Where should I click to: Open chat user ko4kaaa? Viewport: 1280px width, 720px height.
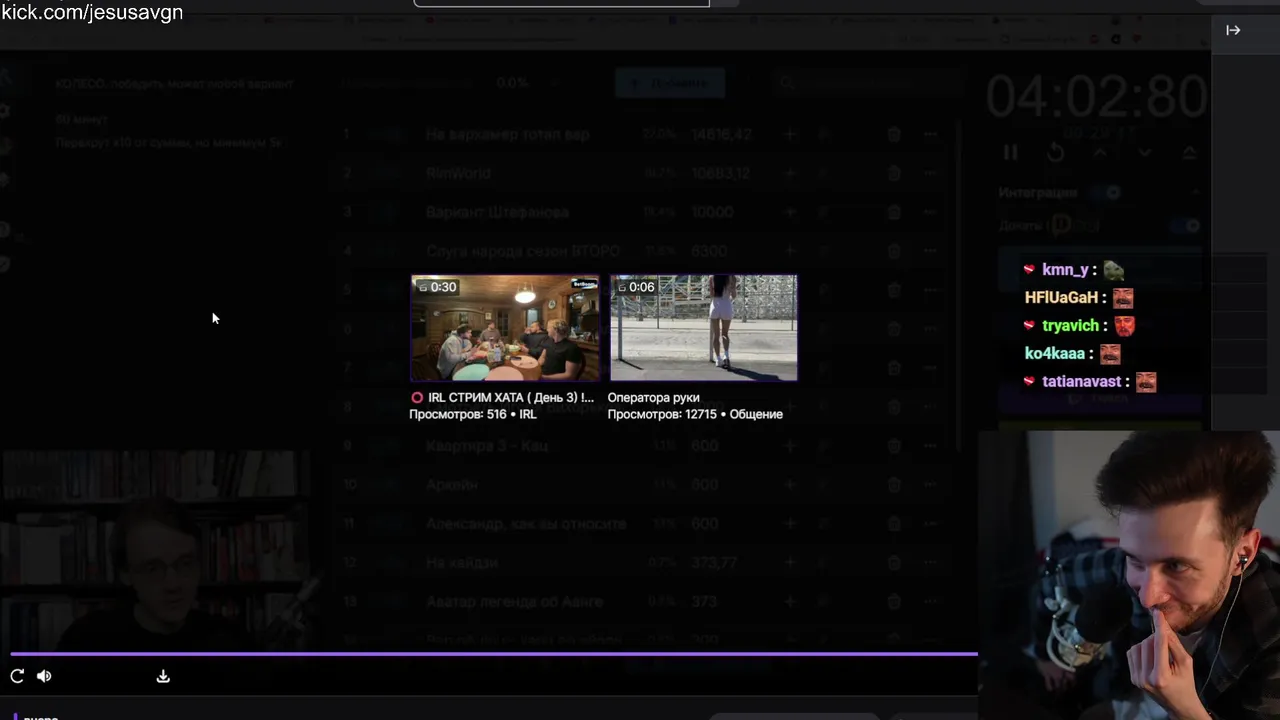tap(1055, 353)
